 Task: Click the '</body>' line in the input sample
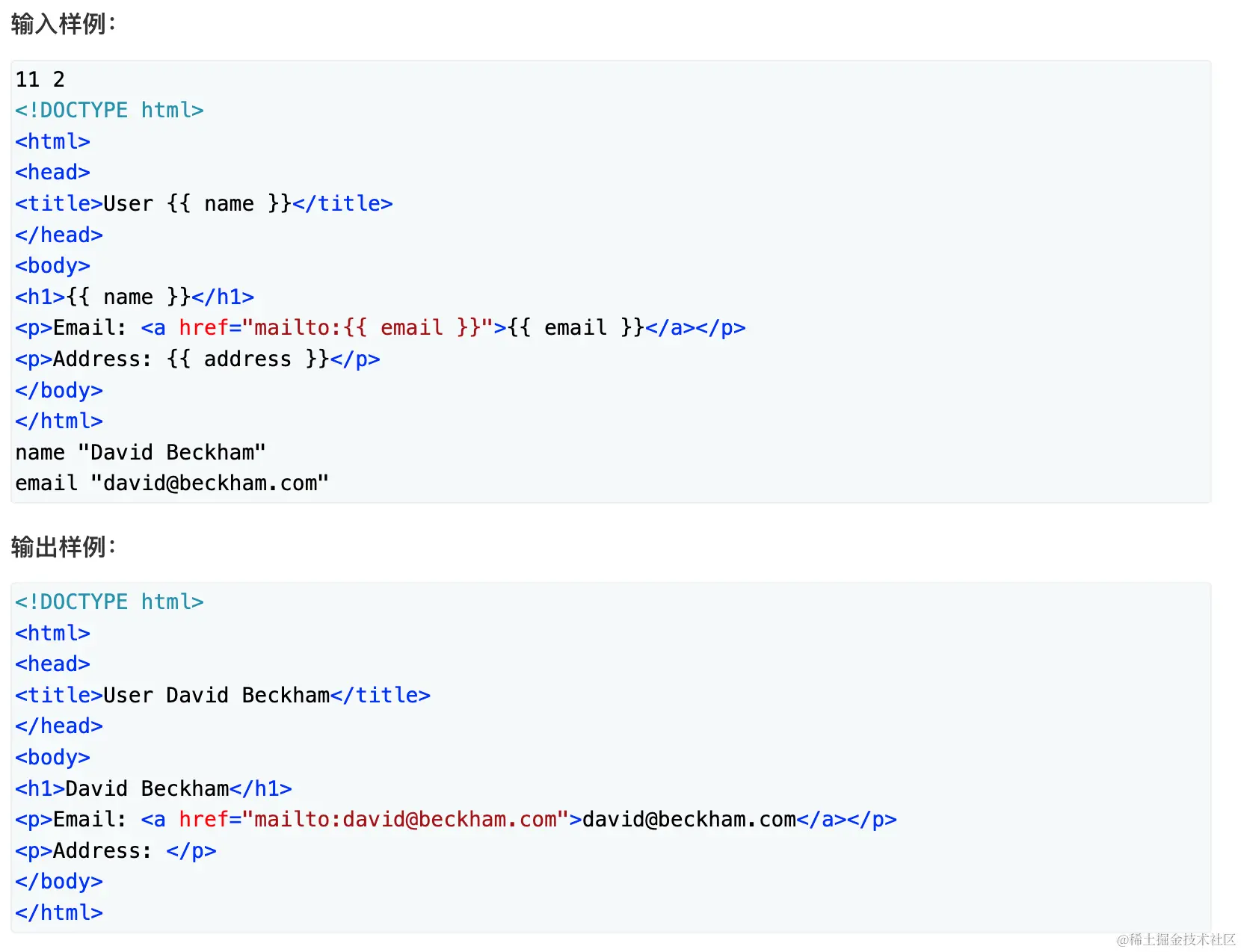[x=59, y=390]
